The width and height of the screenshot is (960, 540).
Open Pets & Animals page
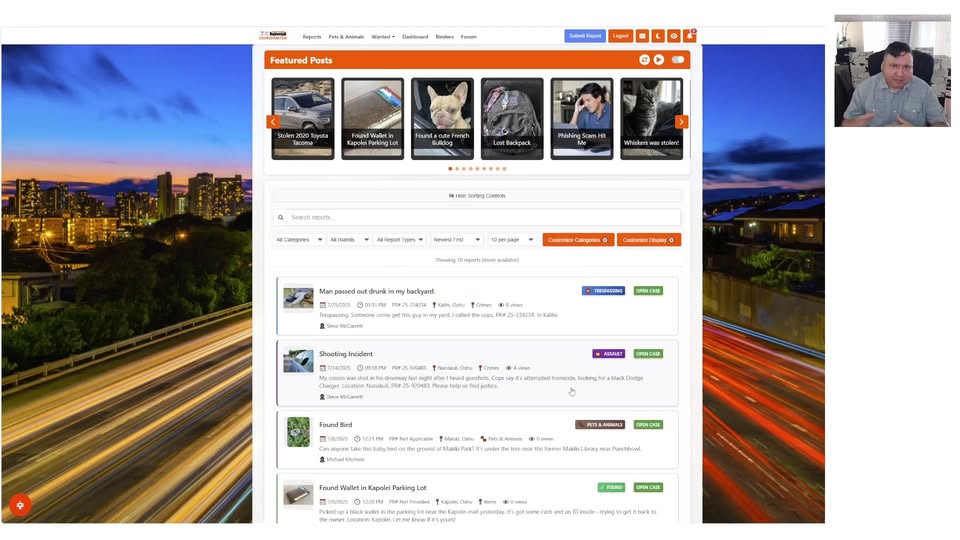(x=346, y=37)
